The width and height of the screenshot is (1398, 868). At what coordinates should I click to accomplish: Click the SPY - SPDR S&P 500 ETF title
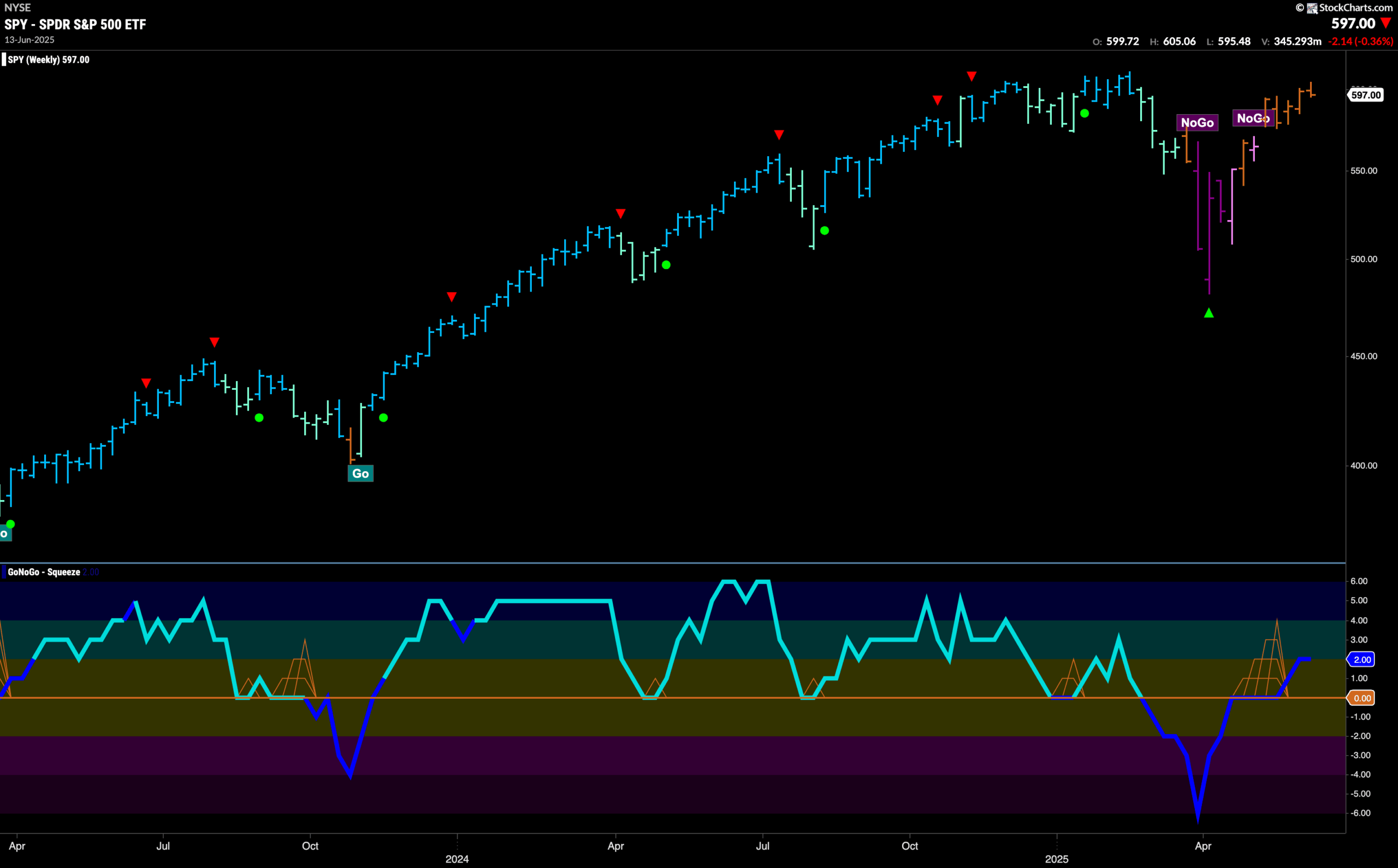click(75, 24)
